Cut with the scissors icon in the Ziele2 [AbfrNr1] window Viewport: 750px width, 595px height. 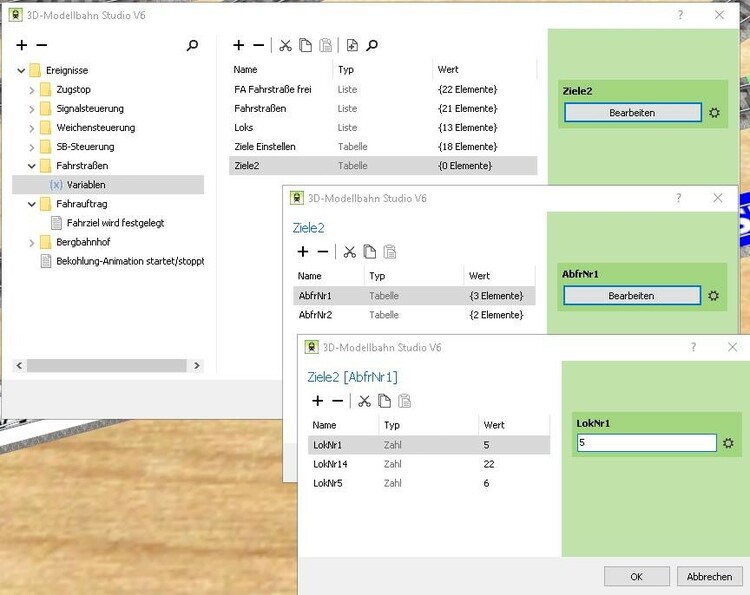point(364,401)
